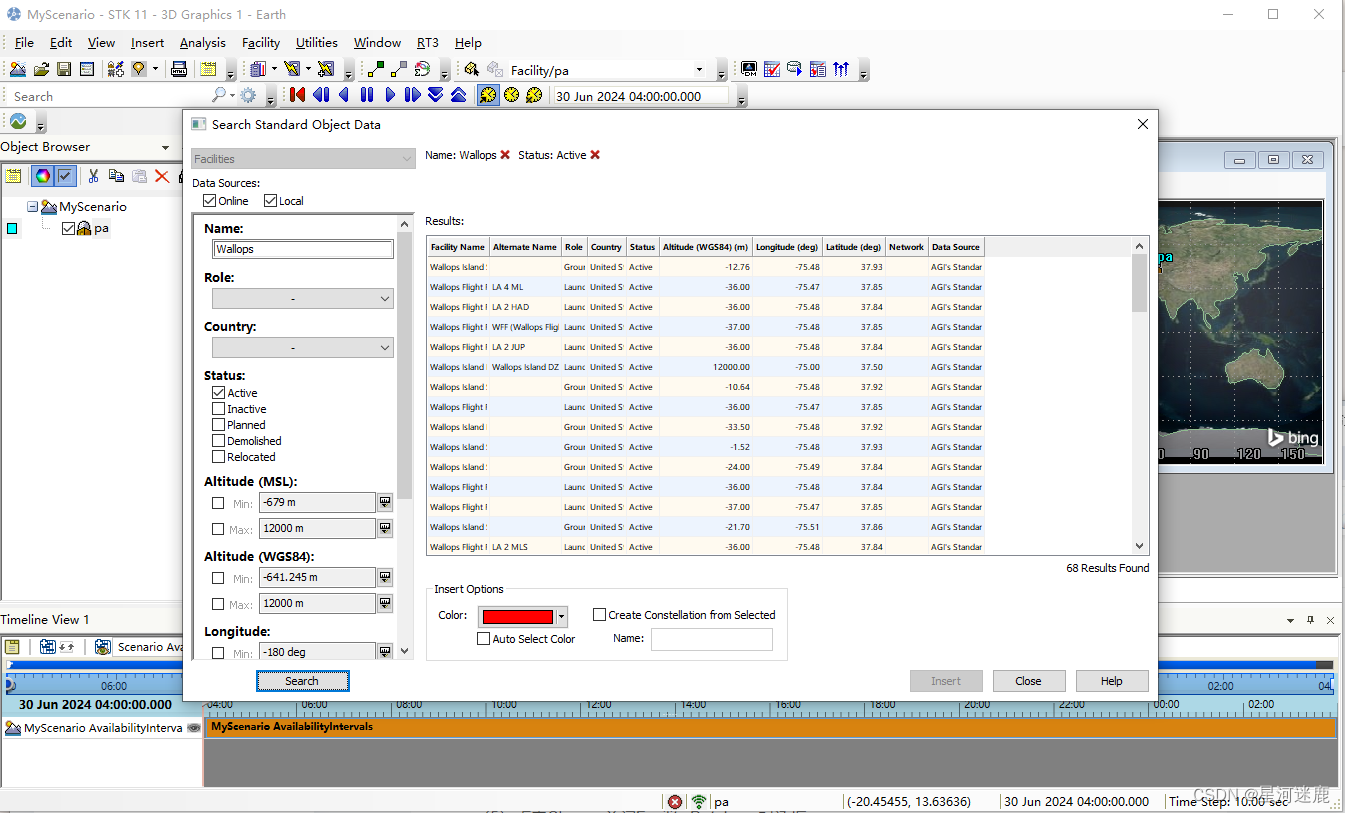Collapse the MyScenario tree node

click(33, 207)
